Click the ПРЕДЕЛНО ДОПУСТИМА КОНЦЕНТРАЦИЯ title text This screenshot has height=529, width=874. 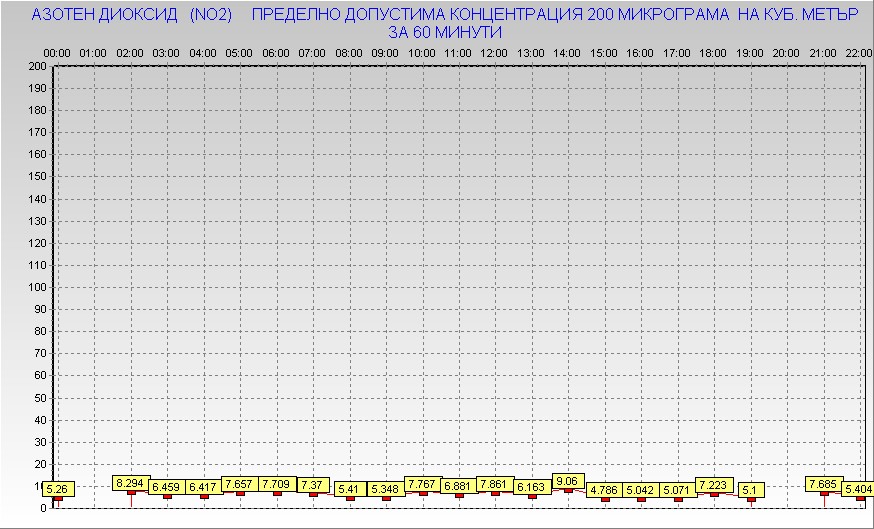(417, 15)
